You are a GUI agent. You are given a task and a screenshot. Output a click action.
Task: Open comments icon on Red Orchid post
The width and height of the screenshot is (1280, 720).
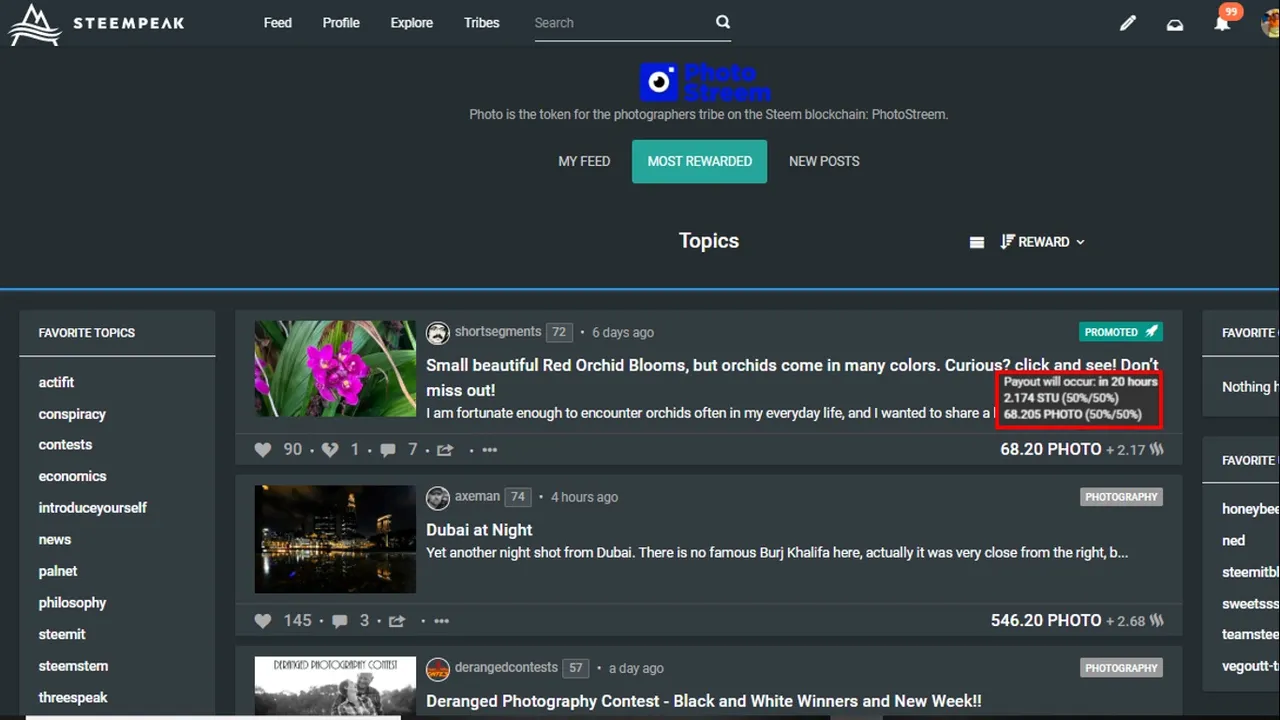[x=388, y=450]
